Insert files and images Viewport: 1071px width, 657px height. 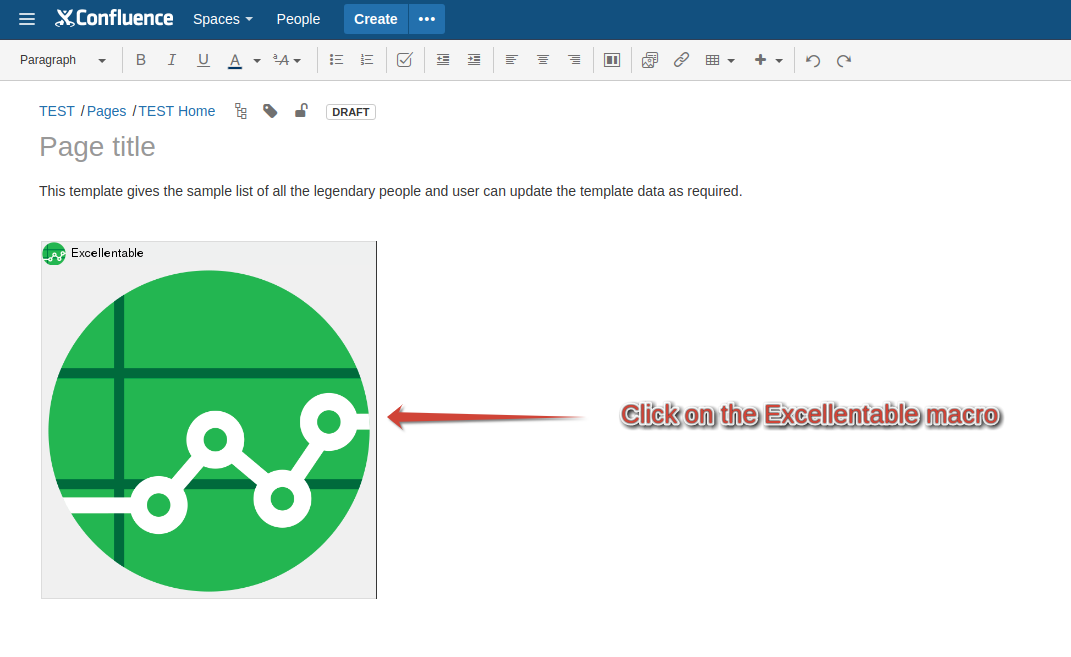(650, 60)
